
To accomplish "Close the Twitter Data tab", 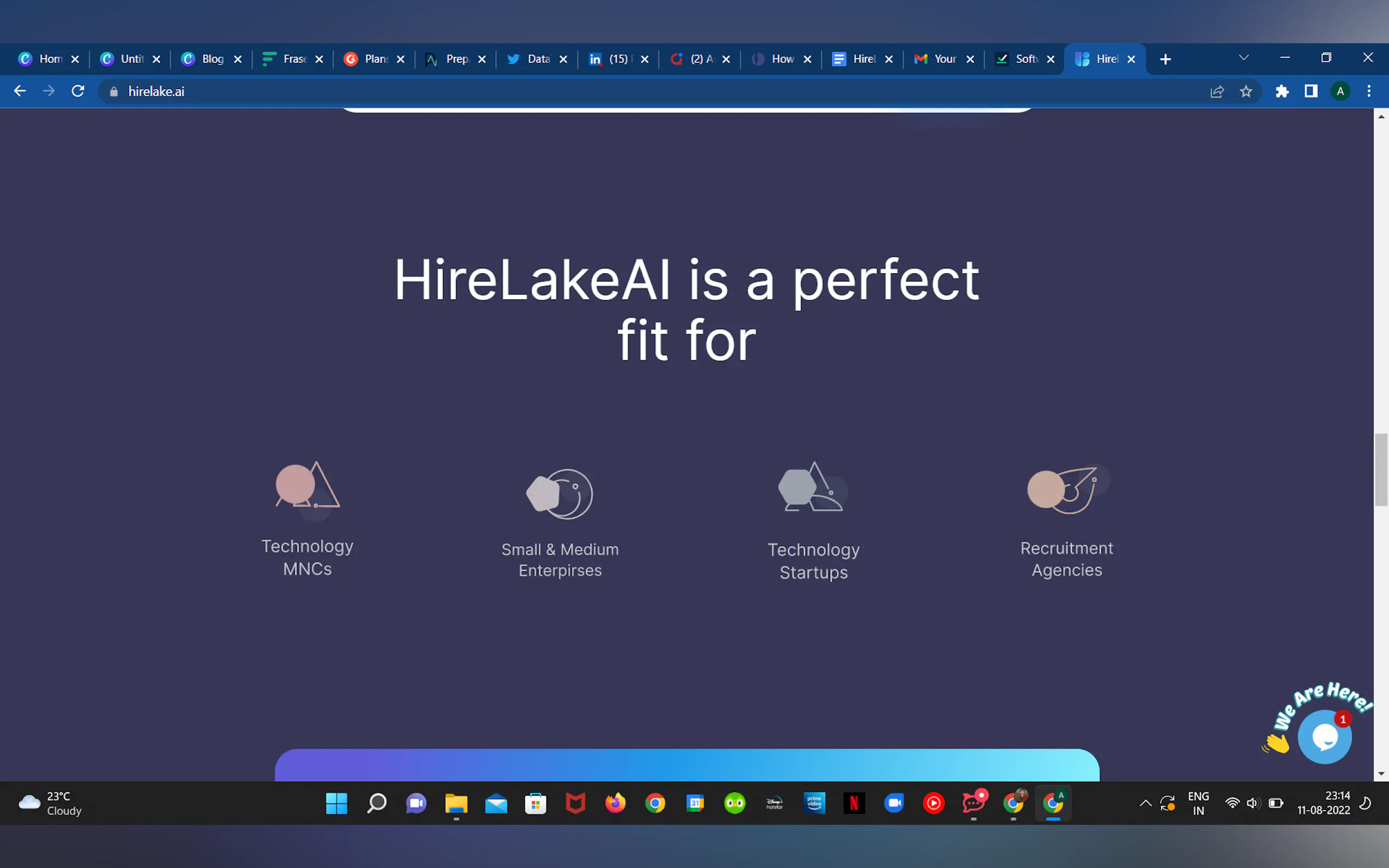I will point(563,59).
